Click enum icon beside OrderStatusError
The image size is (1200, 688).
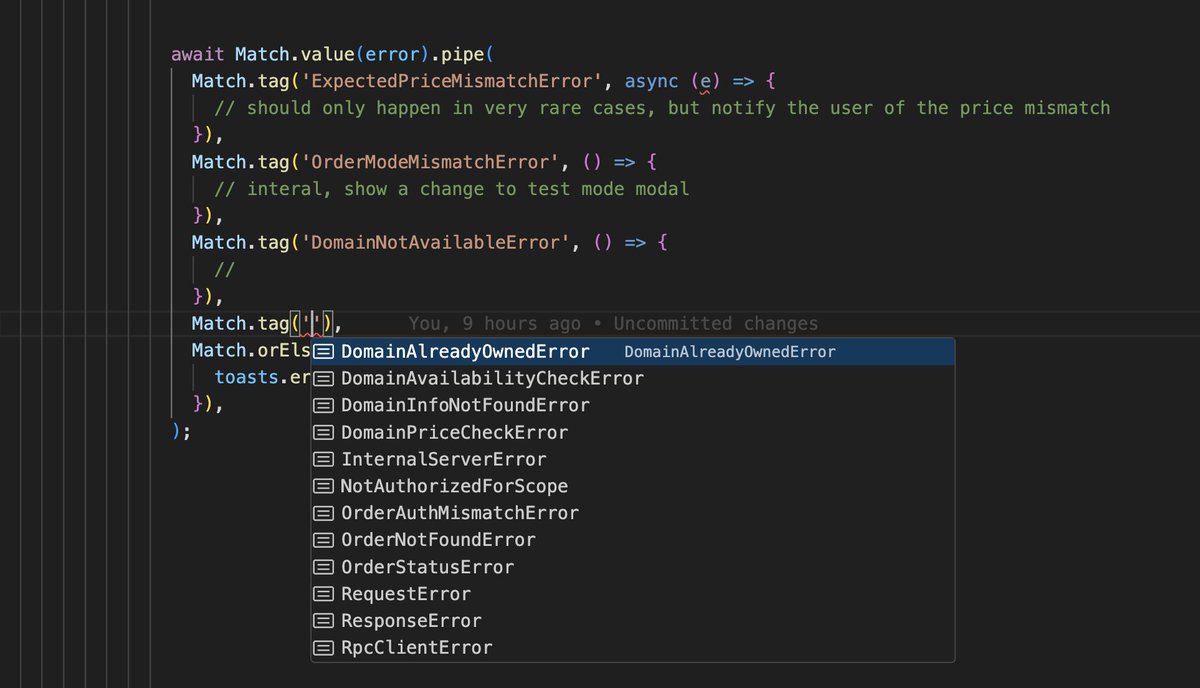(x=323, y=567)
